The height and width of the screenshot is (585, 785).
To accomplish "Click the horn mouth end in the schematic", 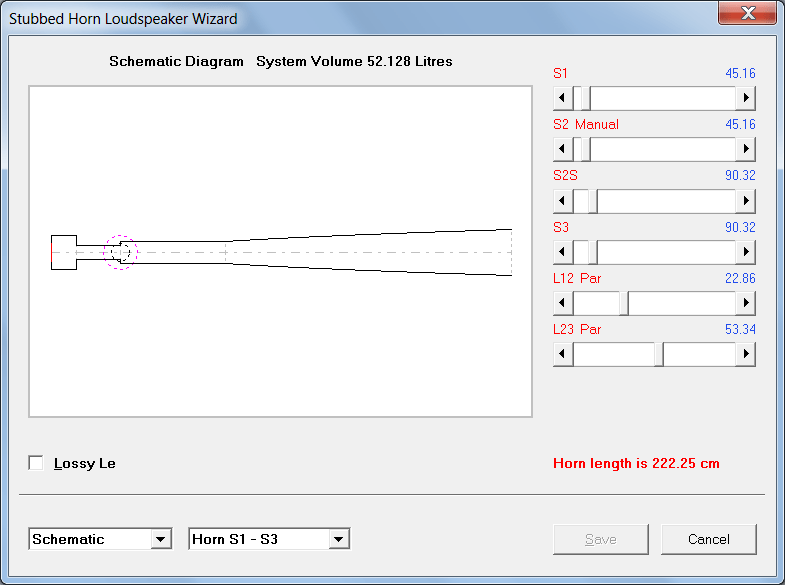I will point(511,252).
